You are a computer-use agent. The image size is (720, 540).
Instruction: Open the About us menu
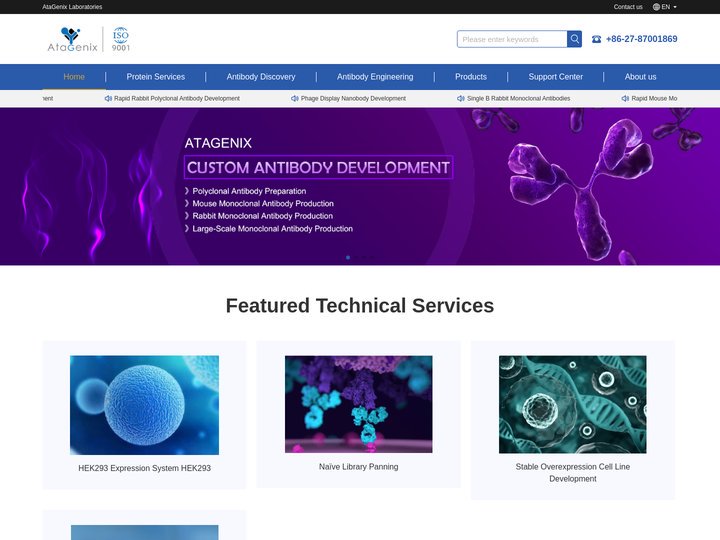(x=640, y=77)
